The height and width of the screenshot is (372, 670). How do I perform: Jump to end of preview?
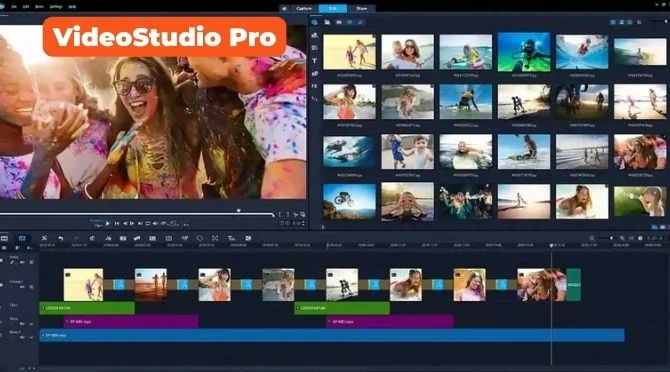[x=140, y=223]
